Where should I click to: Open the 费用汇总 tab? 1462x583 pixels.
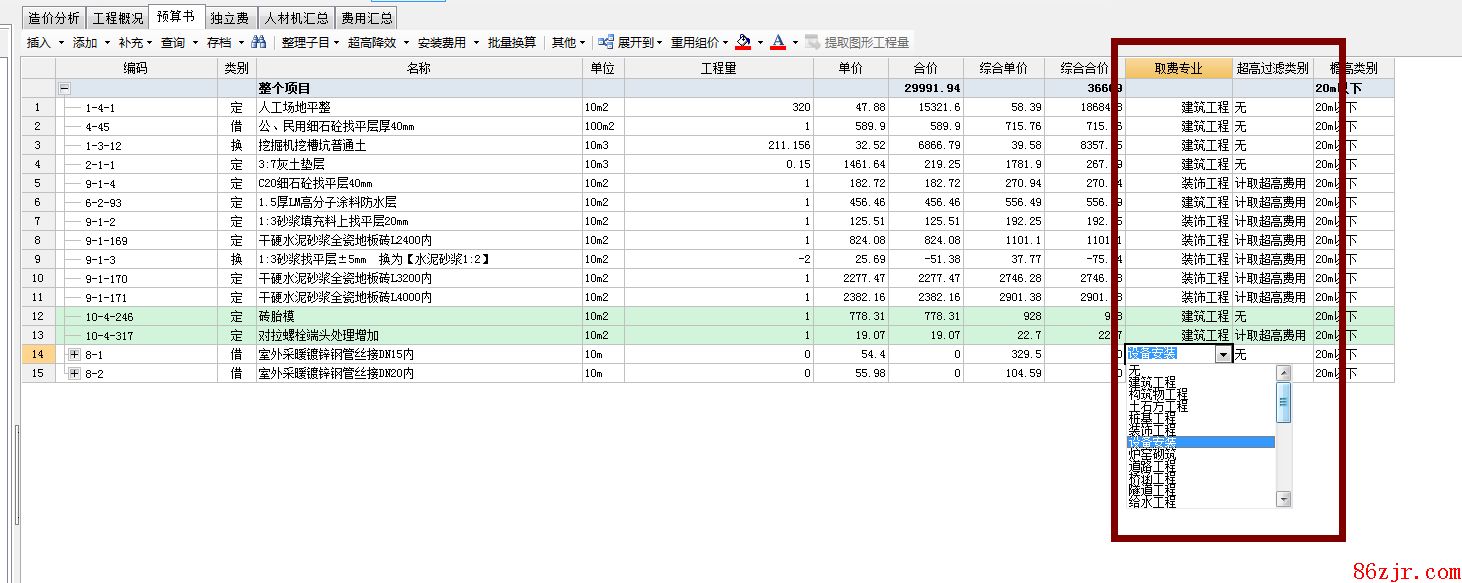366,18
